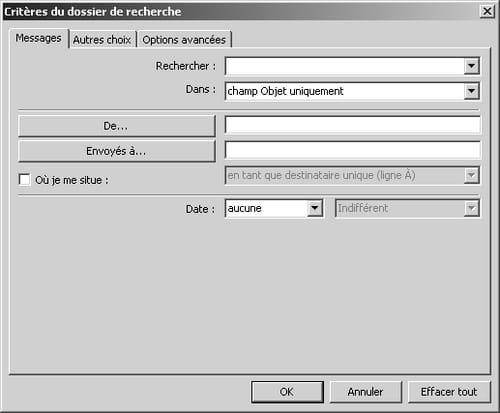
Task: Focus the text field next to De...
Action: pos(353,125)
